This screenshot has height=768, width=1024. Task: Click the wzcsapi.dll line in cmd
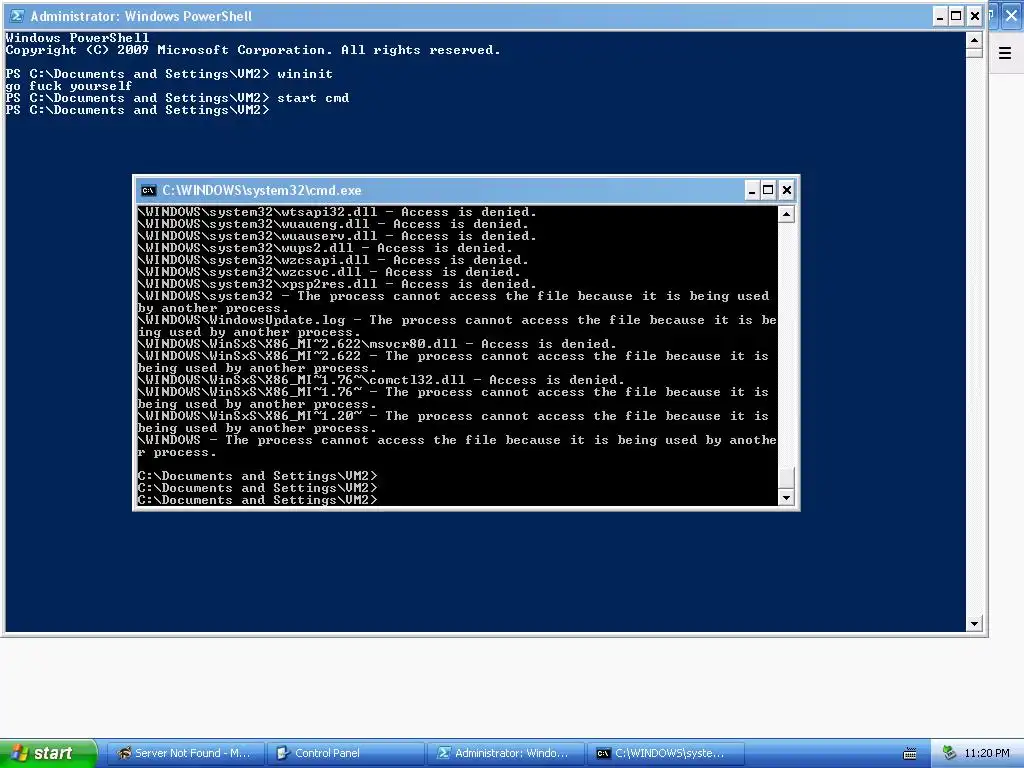pyautogui.click(x=333, y=260)
